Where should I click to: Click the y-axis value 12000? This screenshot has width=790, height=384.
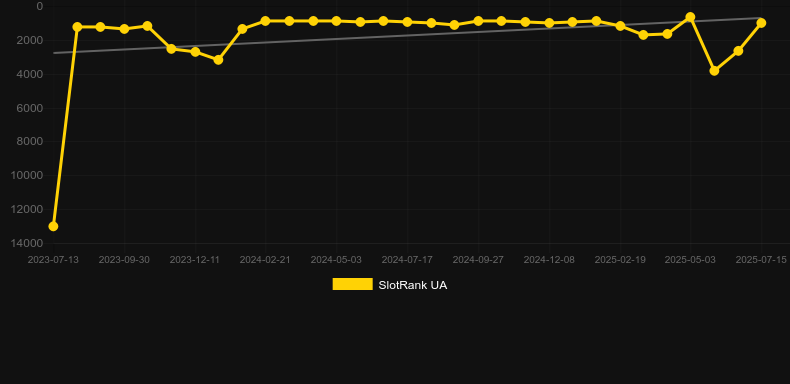tap(27, 209)
